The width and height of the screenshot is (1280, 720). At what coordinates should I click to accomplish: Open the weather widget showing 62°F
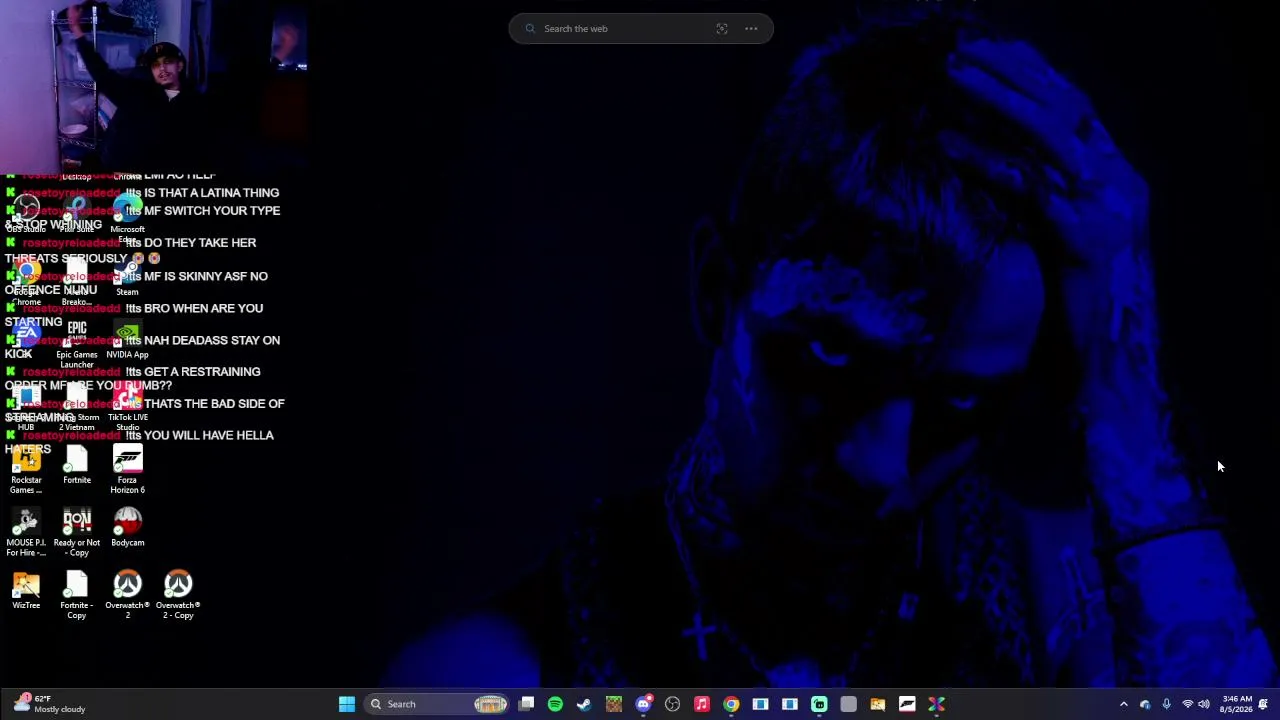50,704
